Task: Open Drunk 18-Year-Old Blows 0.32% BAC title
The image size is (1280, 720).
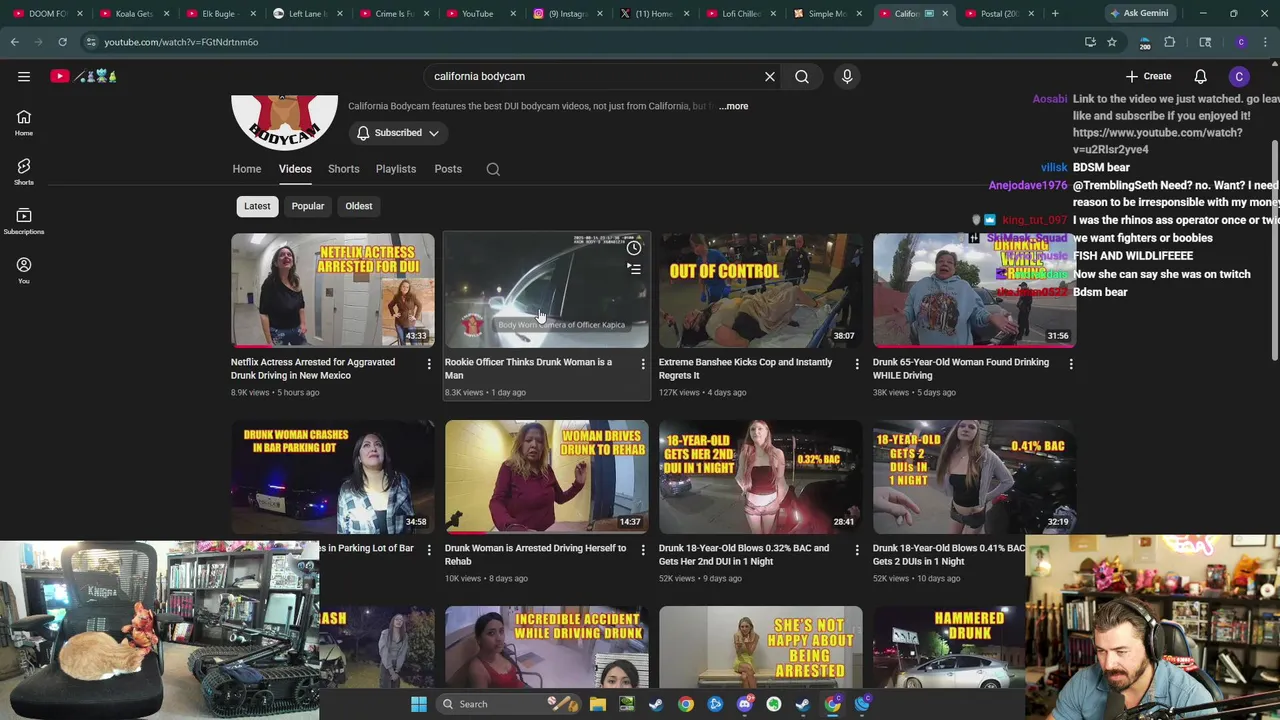Action: (744, 555)
